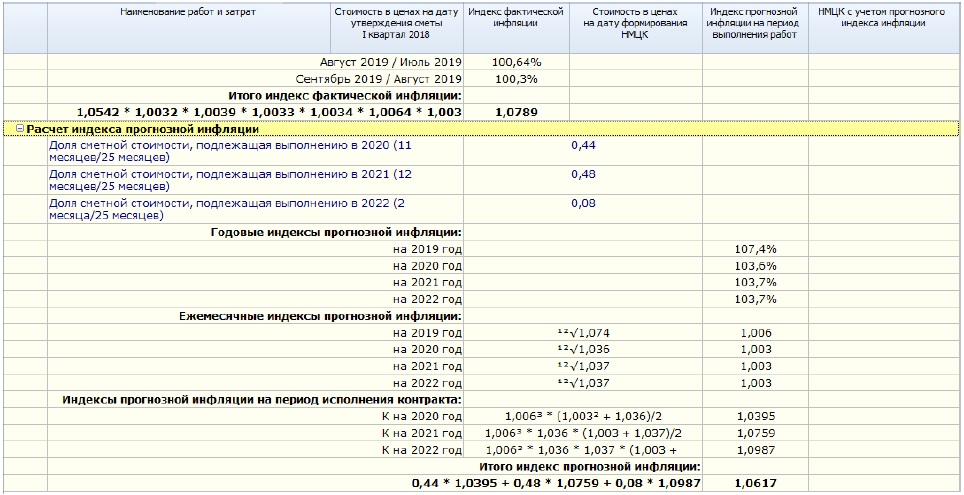Select the 0,44 share value for 2020

pyautogui.click(x=583, y=145)
